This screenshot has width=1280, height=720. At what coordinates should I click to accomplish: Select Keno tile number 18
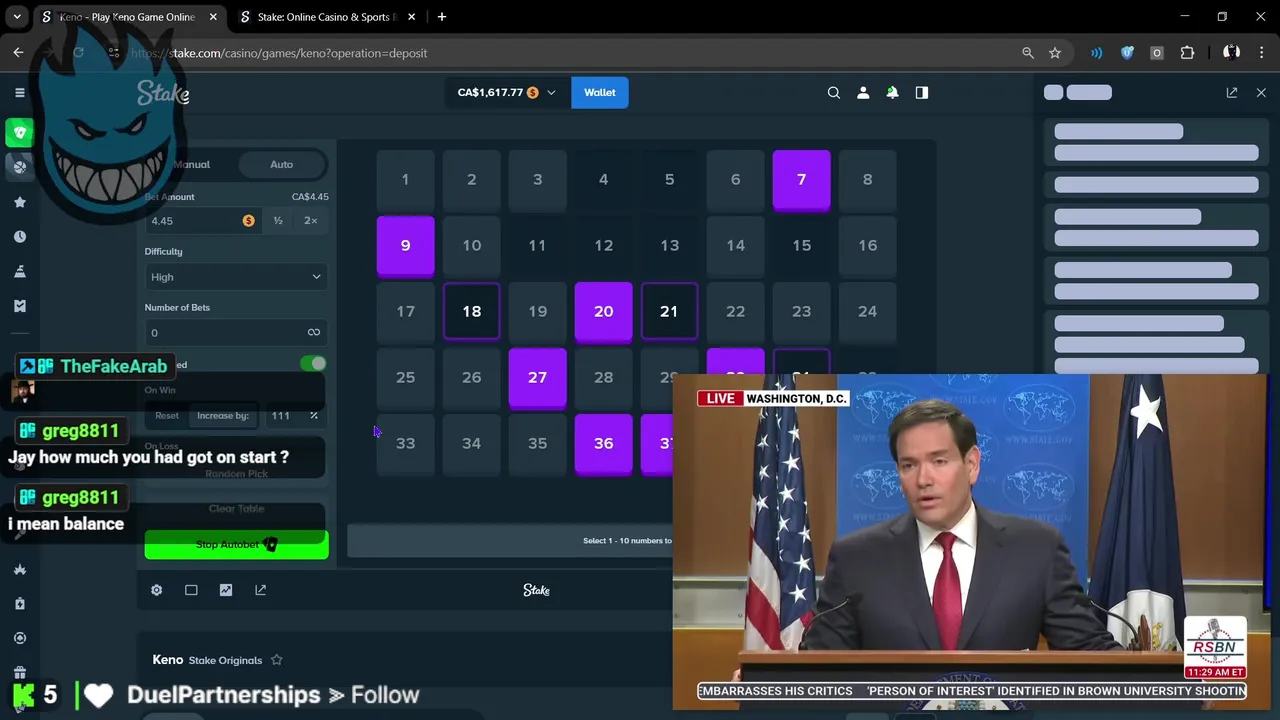(471, 312)
